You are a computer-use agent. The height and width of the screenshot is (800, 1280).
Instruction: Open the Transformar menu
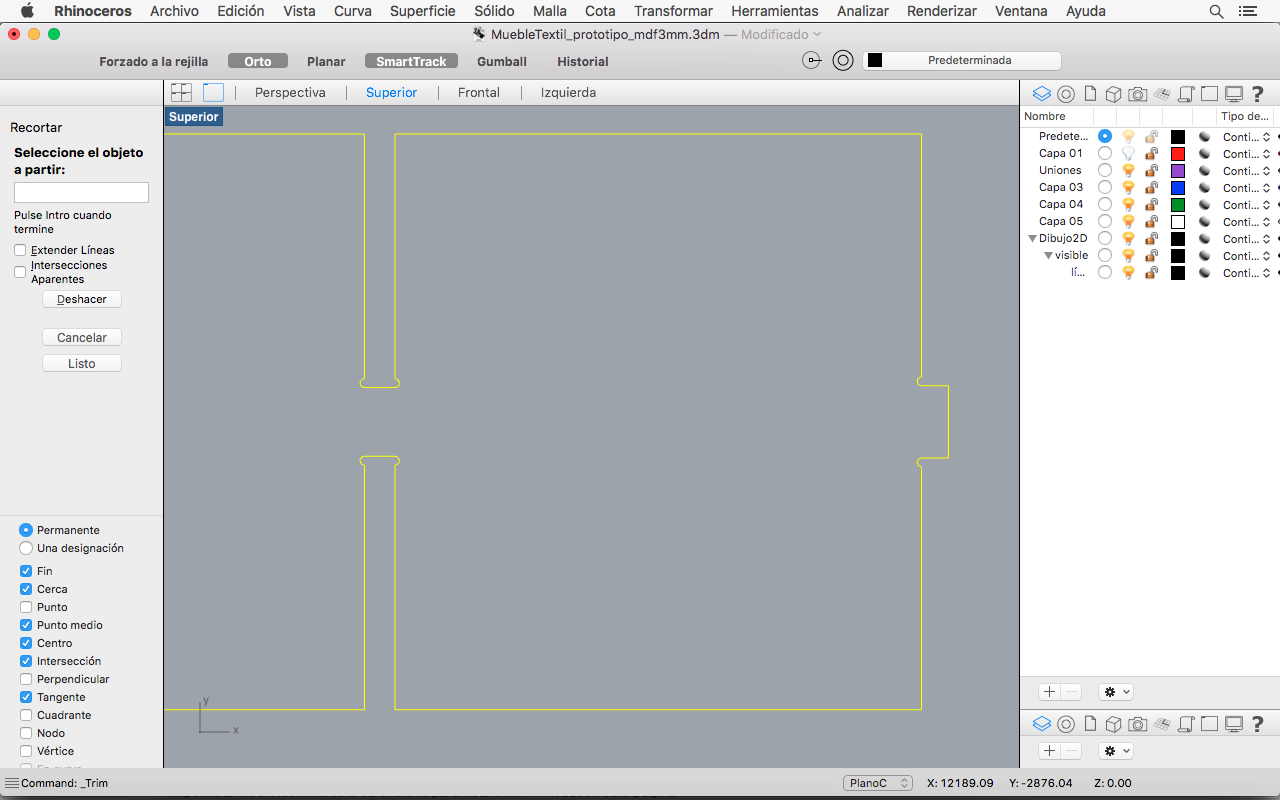coord(673,11)
